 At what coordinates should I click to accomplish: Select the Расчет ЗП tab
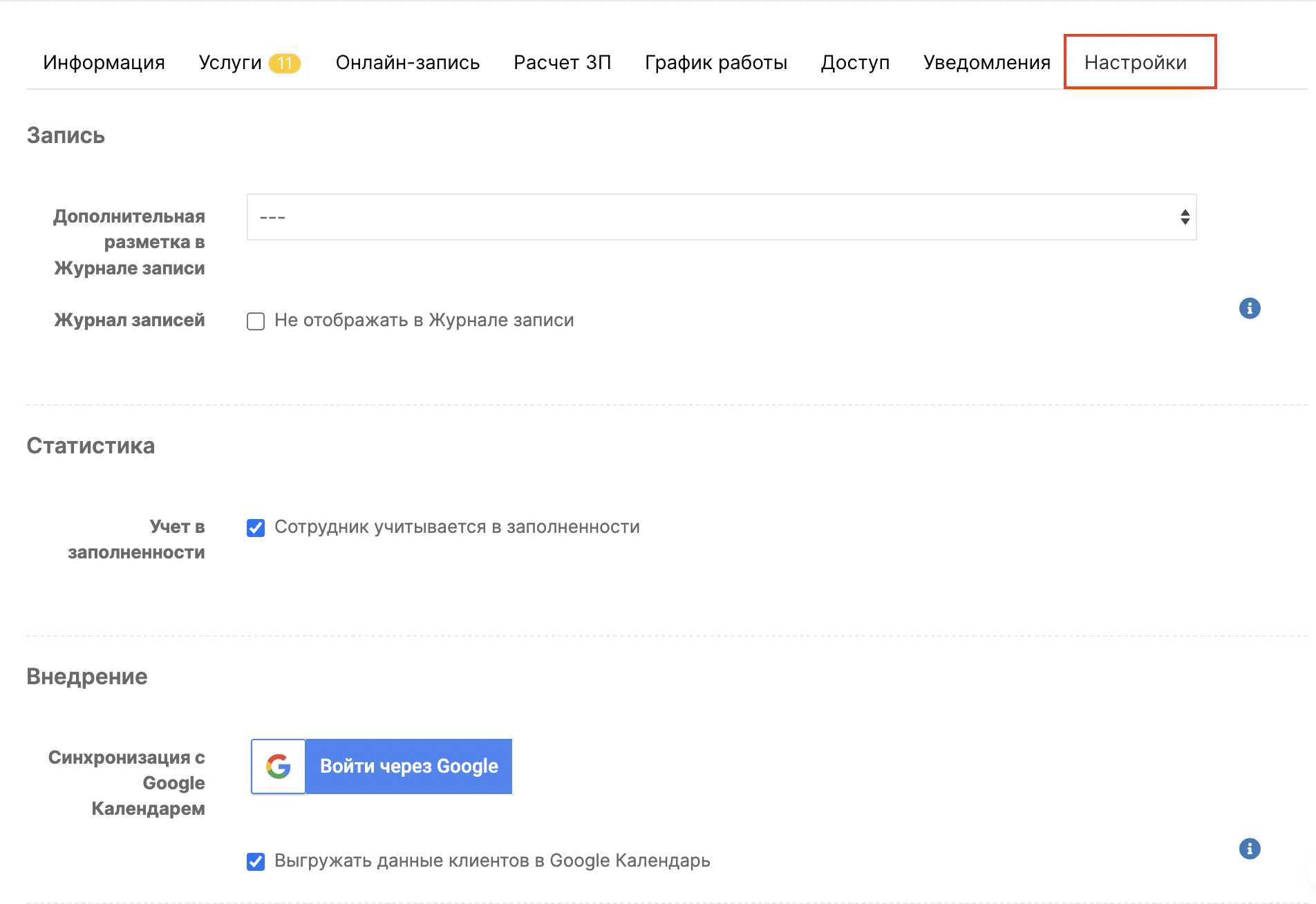coord(562,63)
